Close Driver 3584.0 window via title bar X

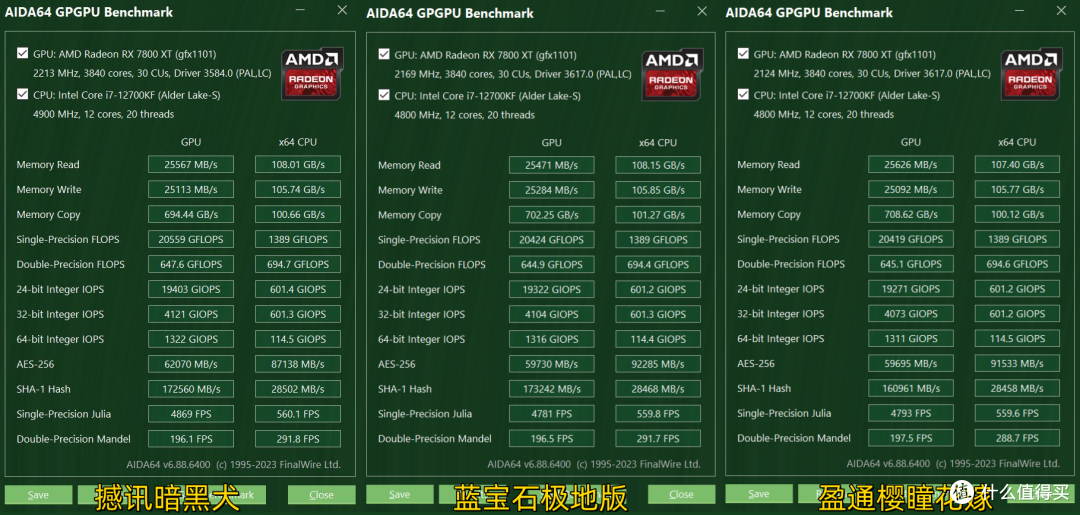pos(342,10)
